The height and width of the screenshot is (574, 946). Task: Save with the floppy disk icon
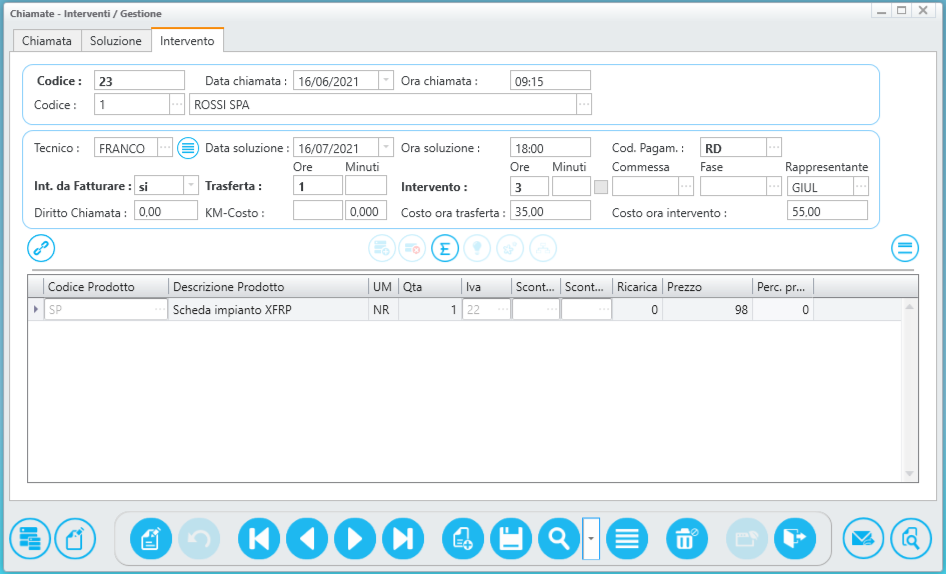(511, 538)
